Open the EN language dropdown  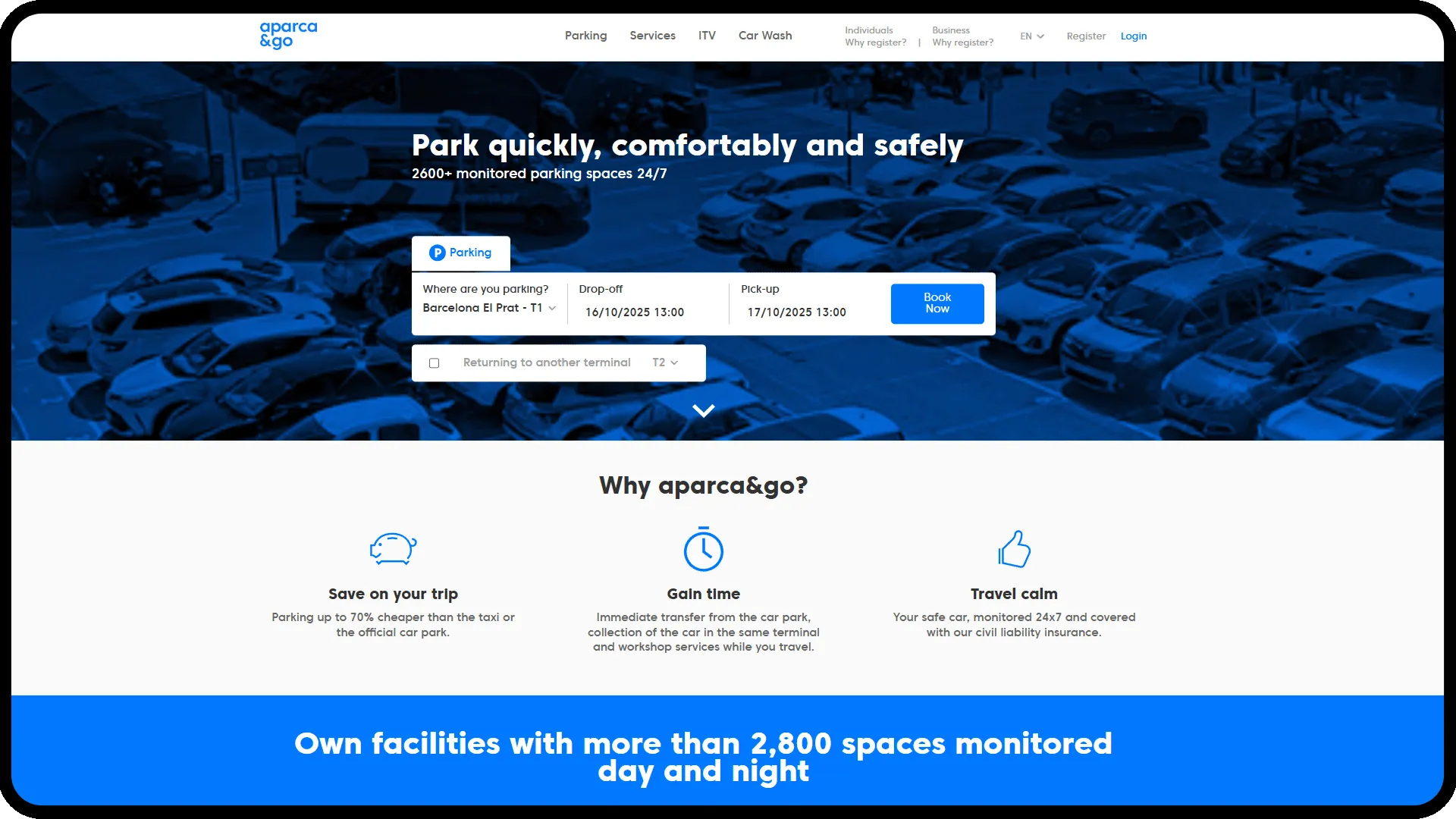[x=1031, y=36]
